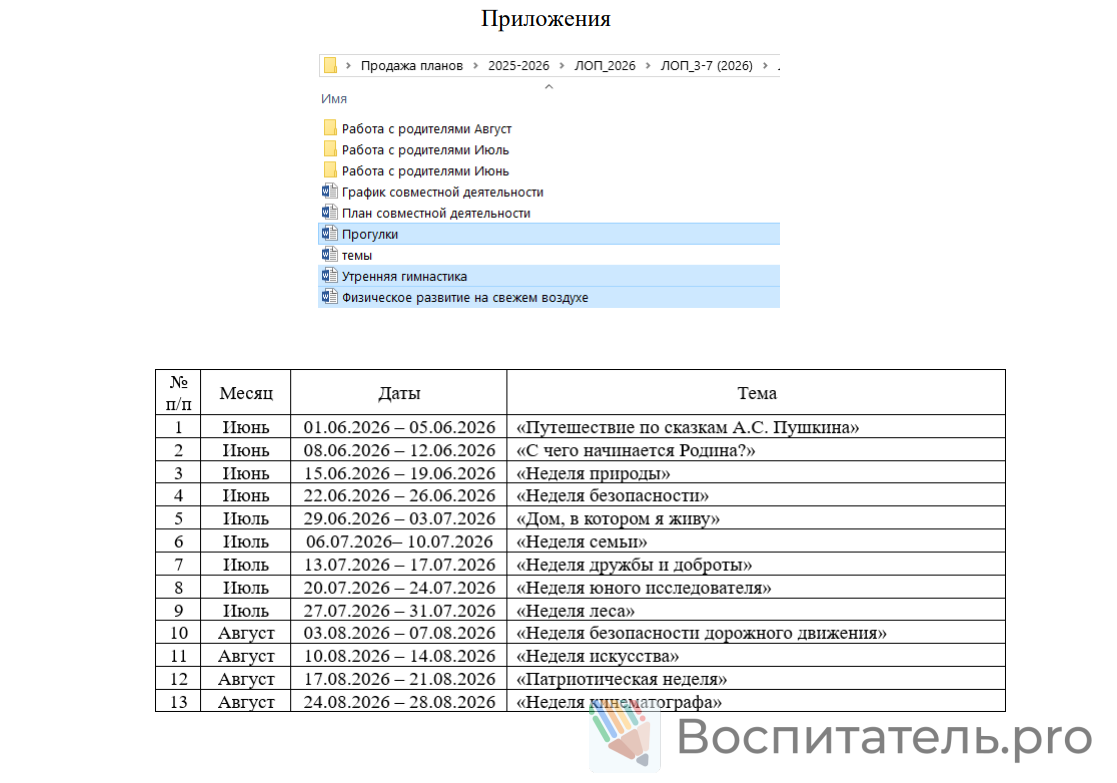Navigate to ЛОП_2026 in the address path
1117x783 pixels.
[605, 66]
